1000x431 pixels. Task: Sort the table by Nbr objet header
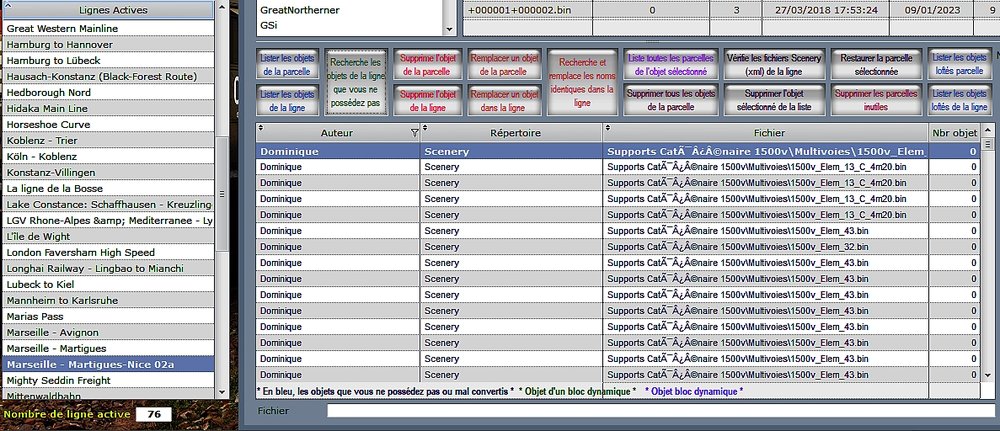953,131
